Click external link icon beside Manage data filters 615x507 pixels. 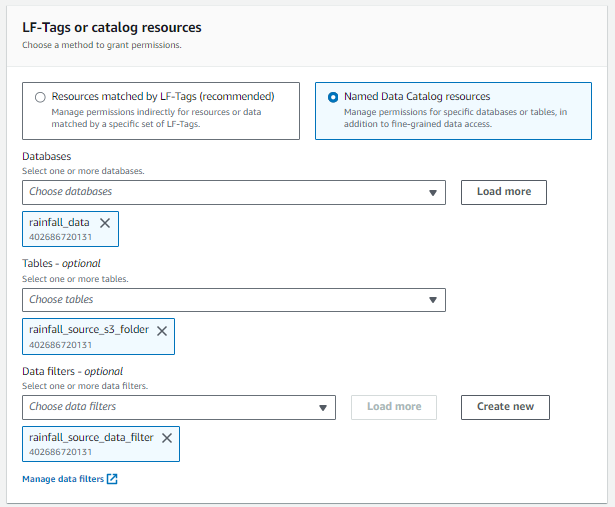coord(113,479)
